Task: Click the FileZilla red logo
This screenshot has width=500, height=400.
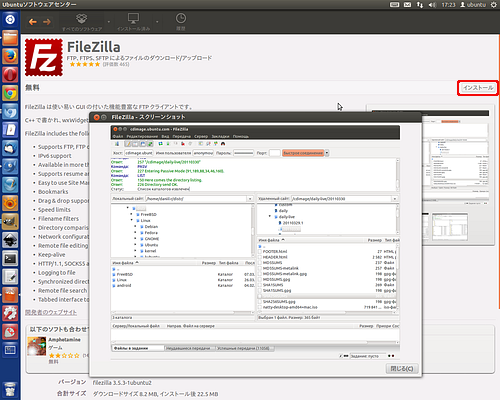Action: point(44,57)
